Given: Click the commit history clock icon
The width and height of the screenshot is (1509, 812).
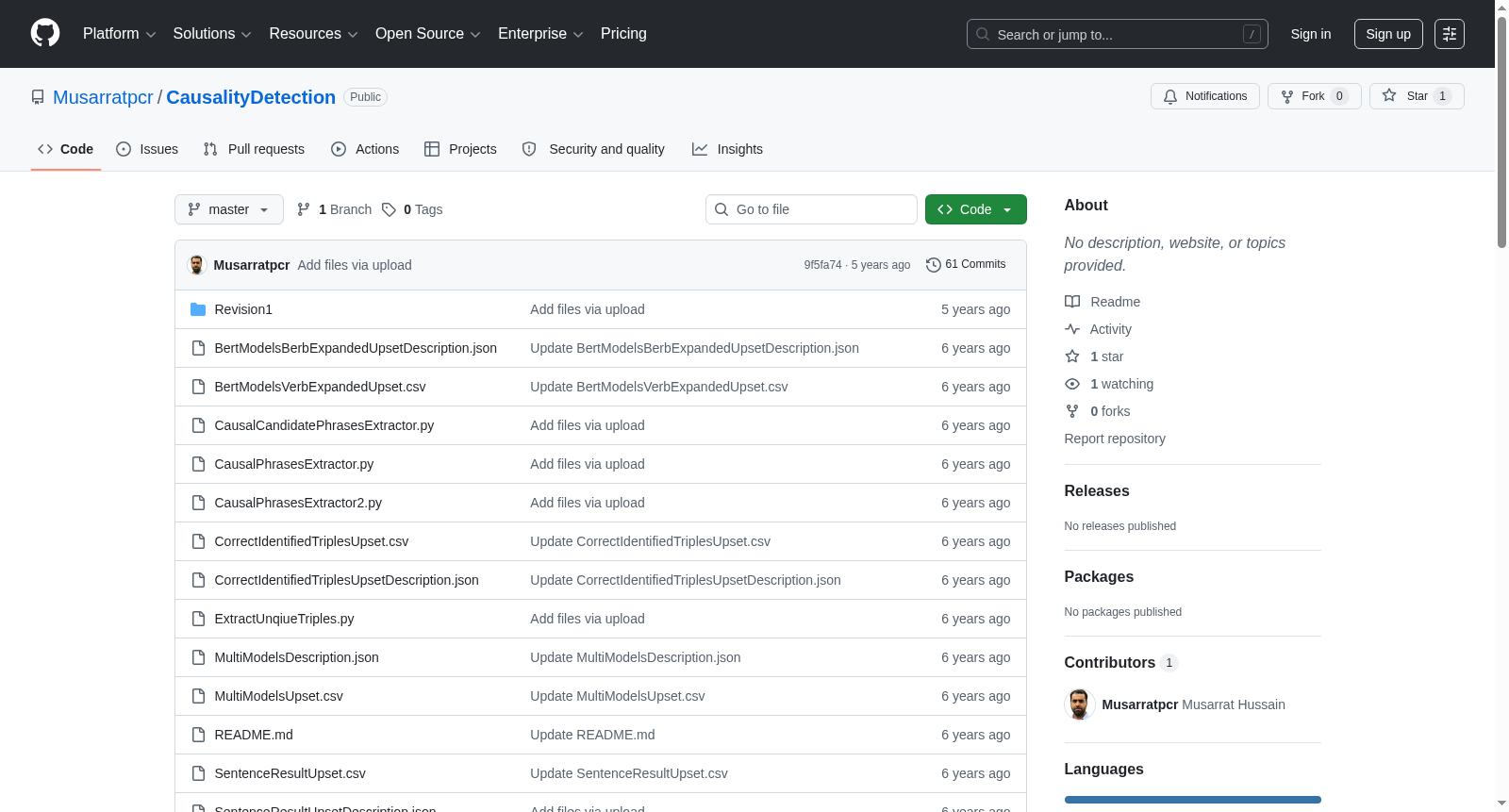Looking at the screenshot, I should [934, 265].
